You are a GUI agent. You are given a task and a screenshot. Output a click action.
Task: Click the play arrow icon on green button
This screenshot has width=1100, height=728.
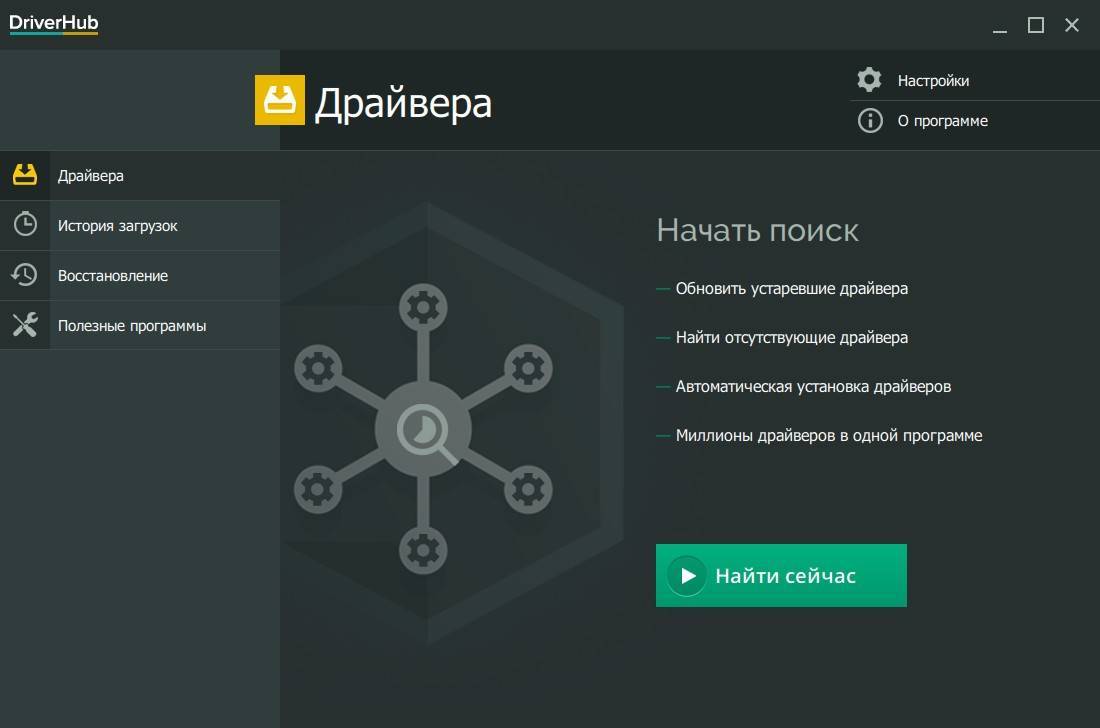(687, 576)
